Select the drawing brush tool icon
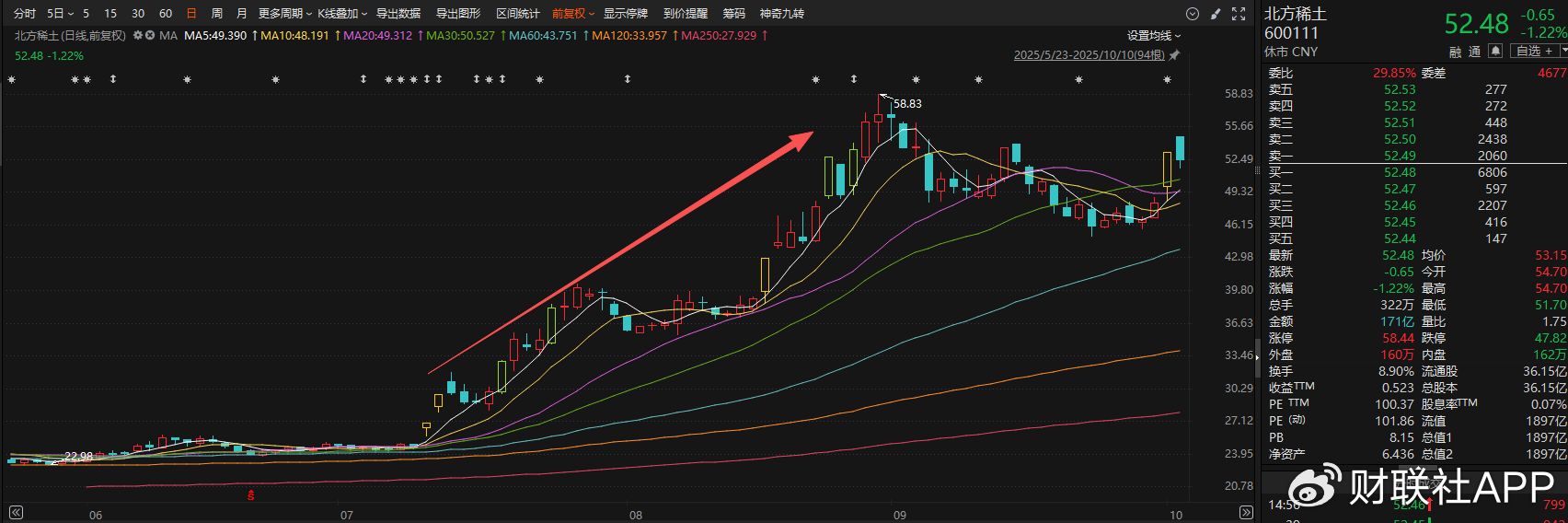This screenshot has width=1568, height=523. (x=1216, y=14)
